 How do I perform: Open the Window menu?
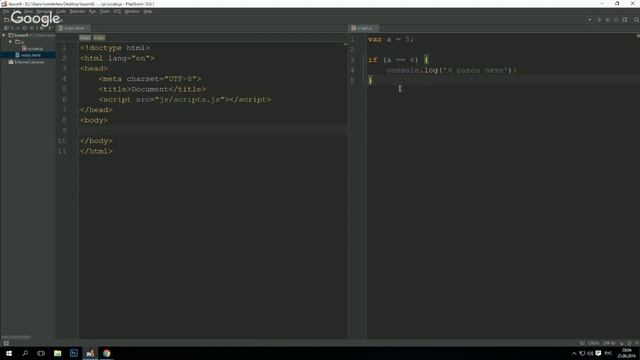(132, 11)
